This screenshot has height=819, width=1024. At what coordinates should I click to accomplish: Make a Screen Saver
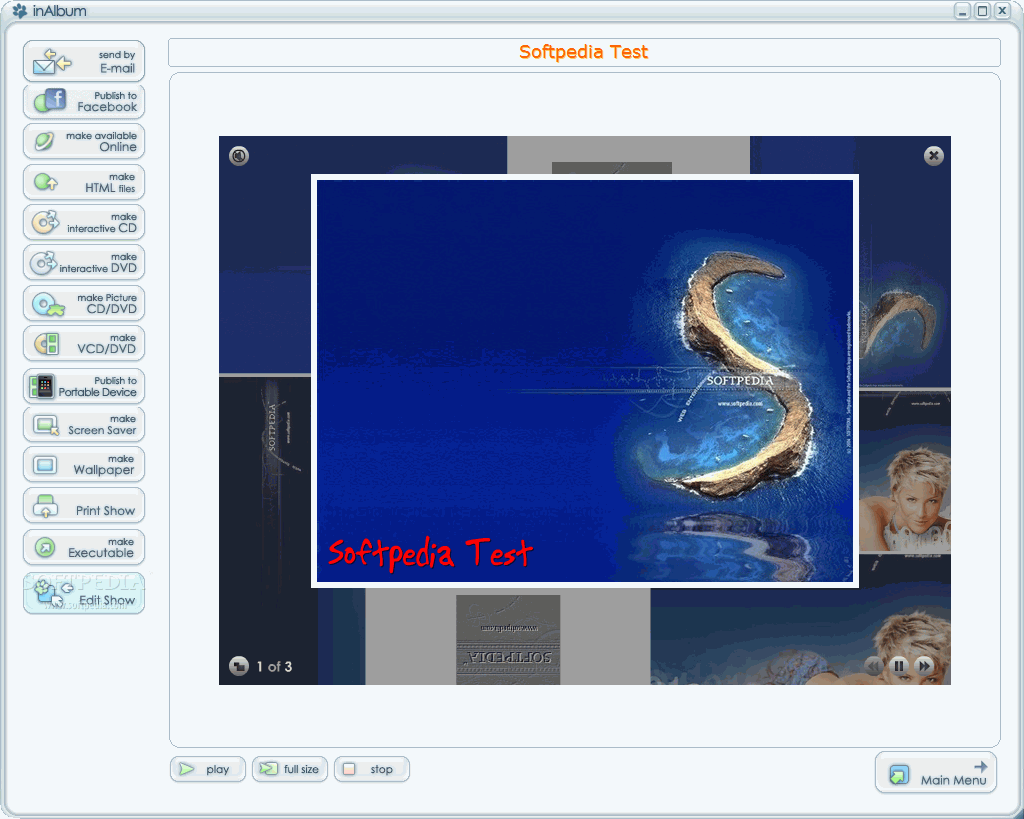click(x=84, y=425)
